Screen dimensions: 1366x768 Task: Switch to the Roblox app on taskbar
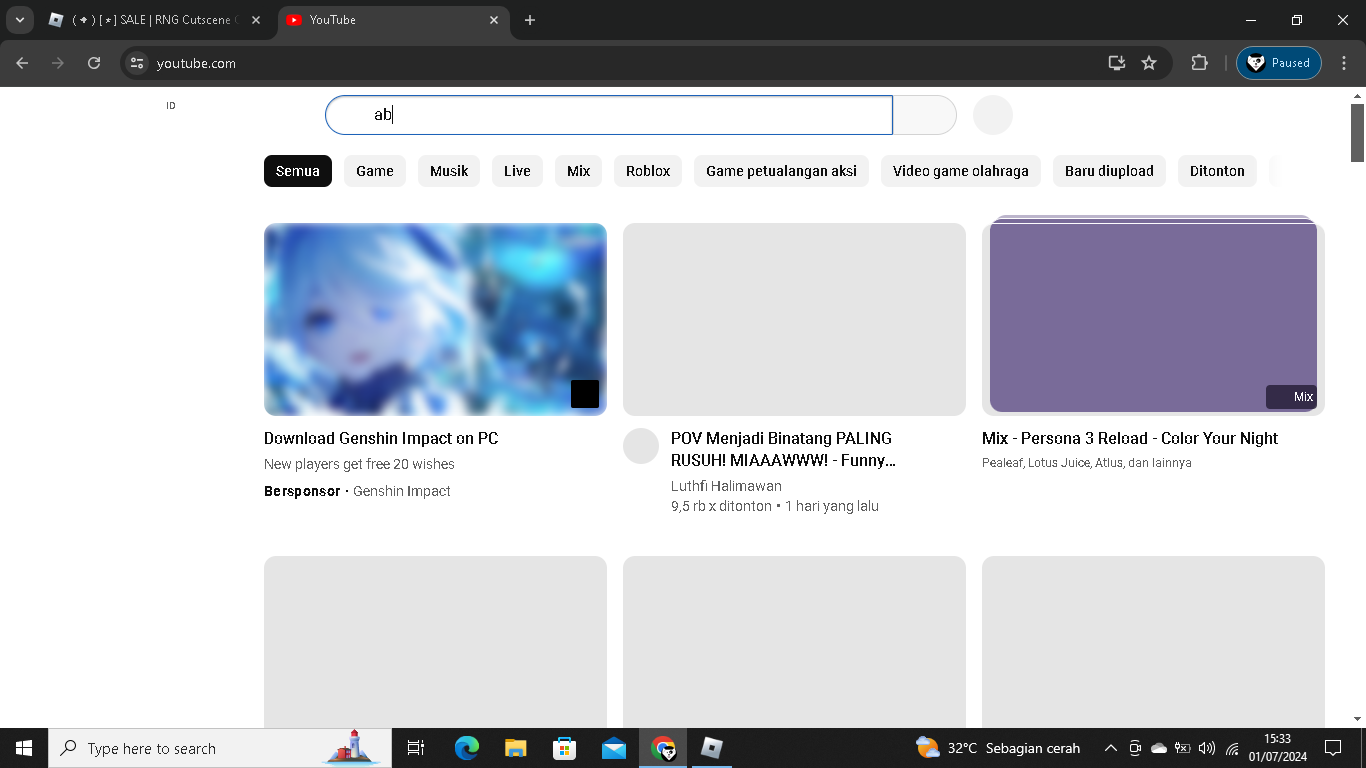[x=712, y=748]
